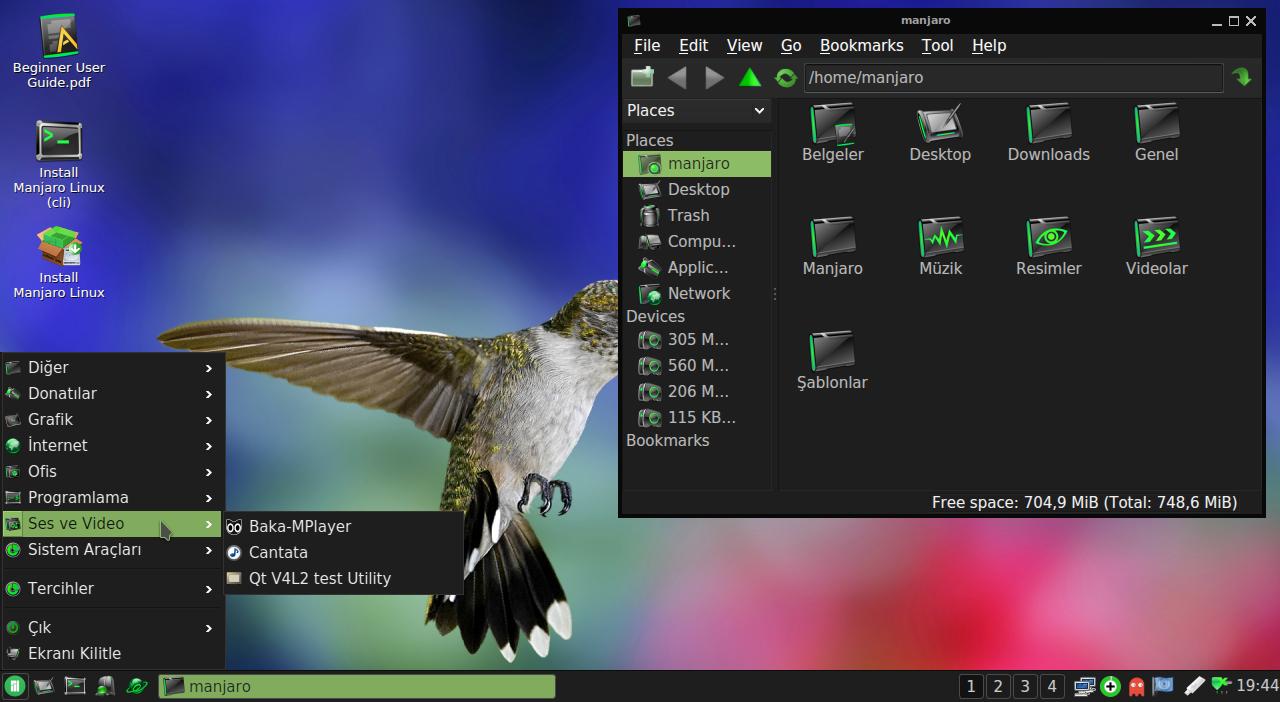
Task: Switch to workspace 1 in the pager
Action: (x=971, y=686)
